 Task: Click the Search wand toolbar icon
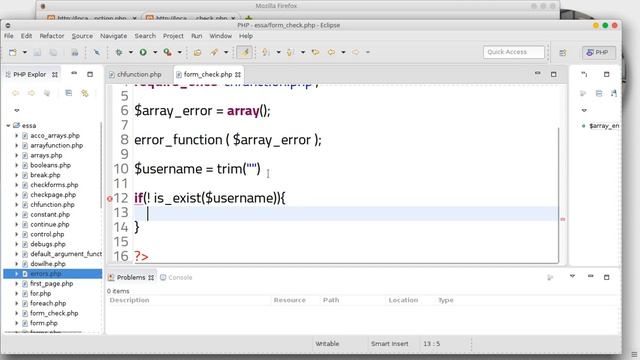coord(214,52)
